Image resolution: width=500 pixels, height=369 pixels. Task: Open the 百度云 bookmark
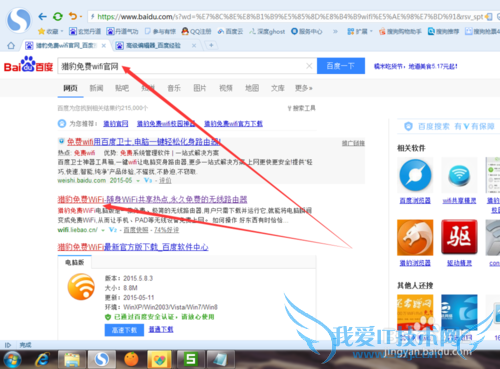click(230, 31)
